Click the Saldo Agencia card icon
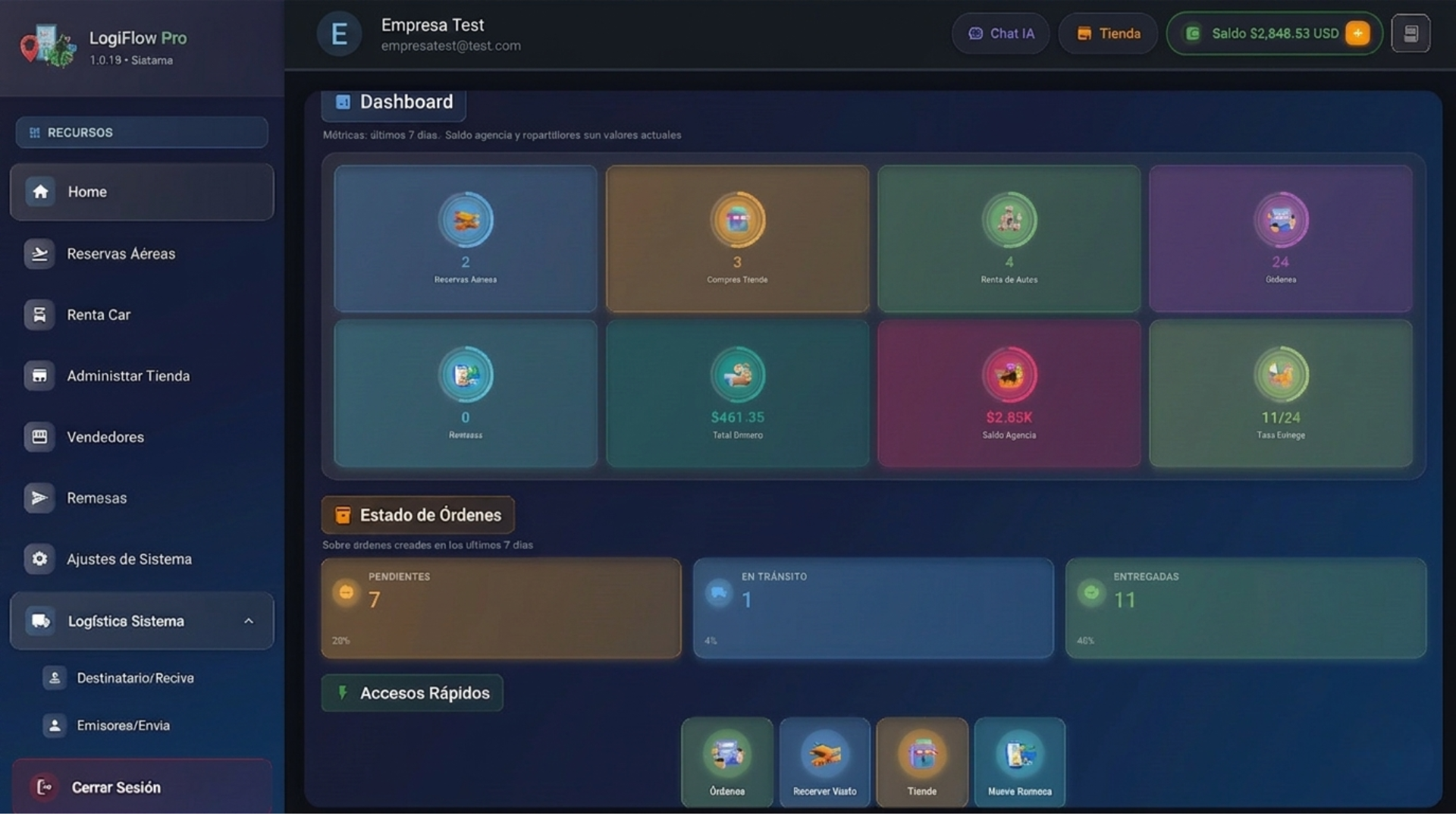The width and height of the screenshot is (1456, 819). coord(1009,375)
